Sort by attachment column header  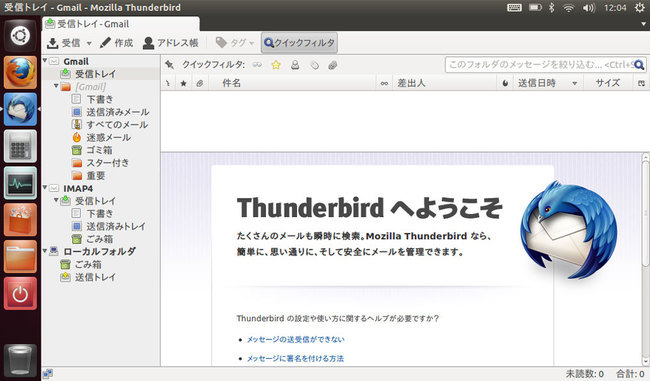tap(200, 83)
